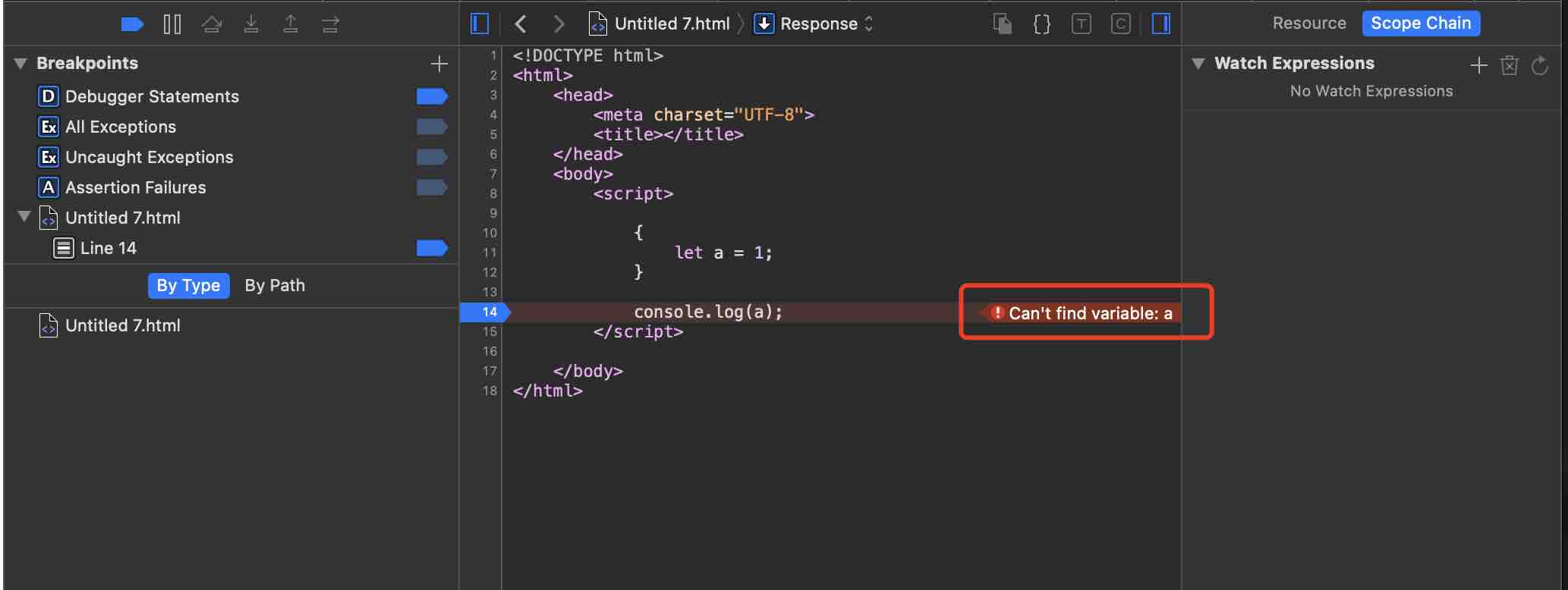
Task: Open the Response content type dropdown
Action: pyautogui.click(x=813, y=24)
